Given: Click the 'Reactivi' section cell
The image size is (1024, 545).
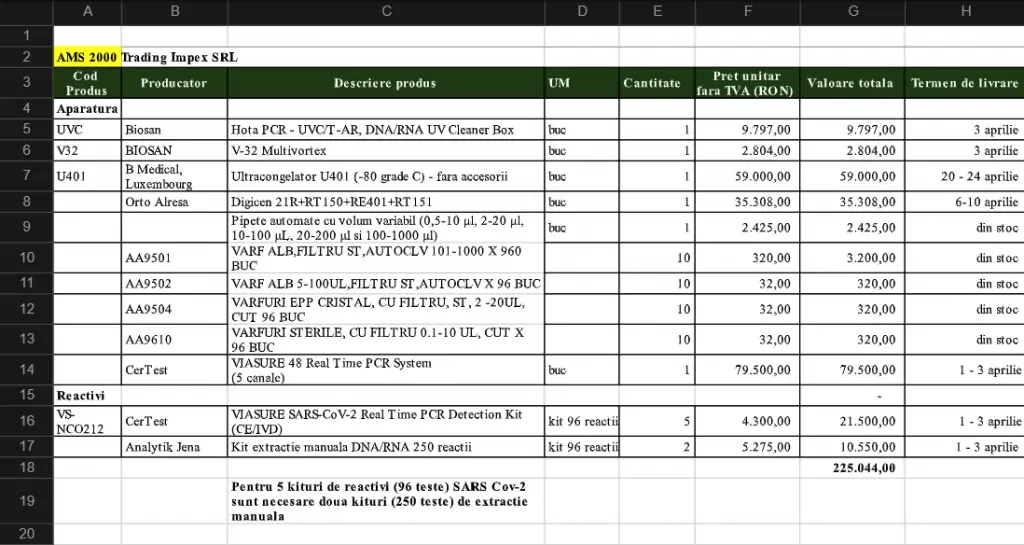Looking at the screenshot, I should point(88,395).
